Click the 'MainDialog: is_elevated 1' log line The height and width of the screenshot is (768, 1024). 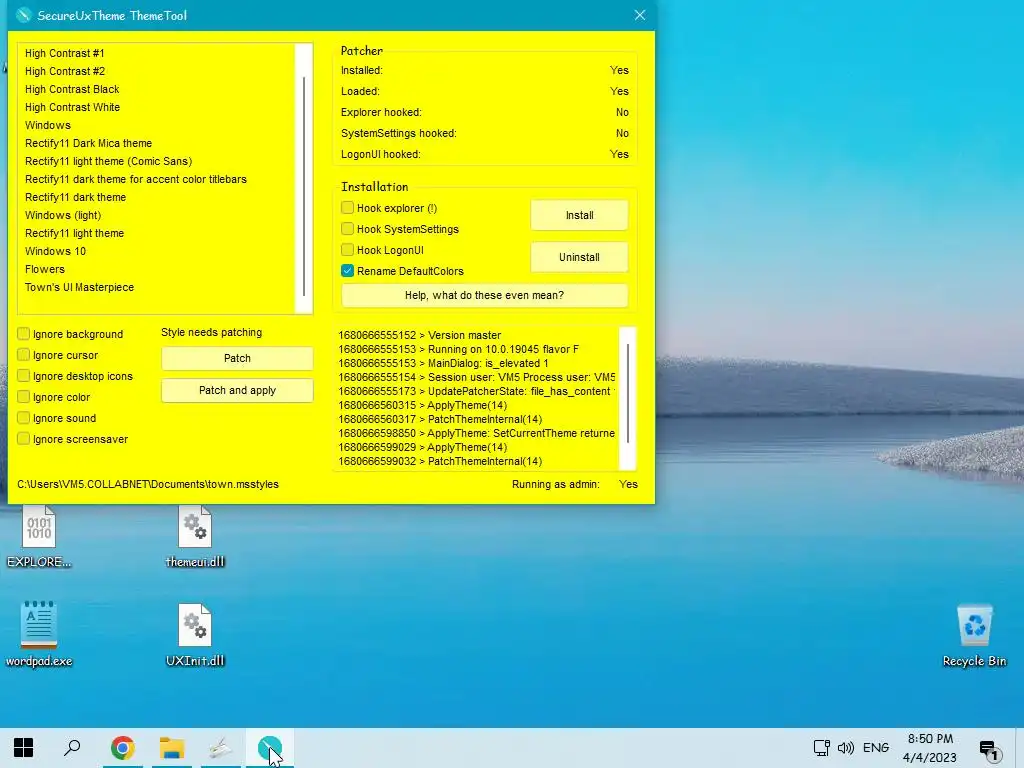443,363
